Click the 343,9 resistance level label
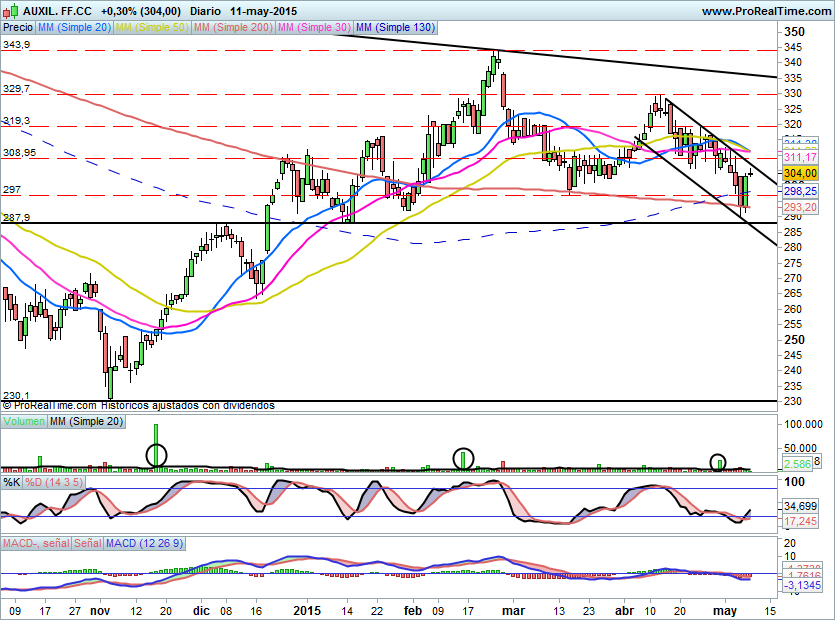The image size is (835, 620). [x=16, y=45]
